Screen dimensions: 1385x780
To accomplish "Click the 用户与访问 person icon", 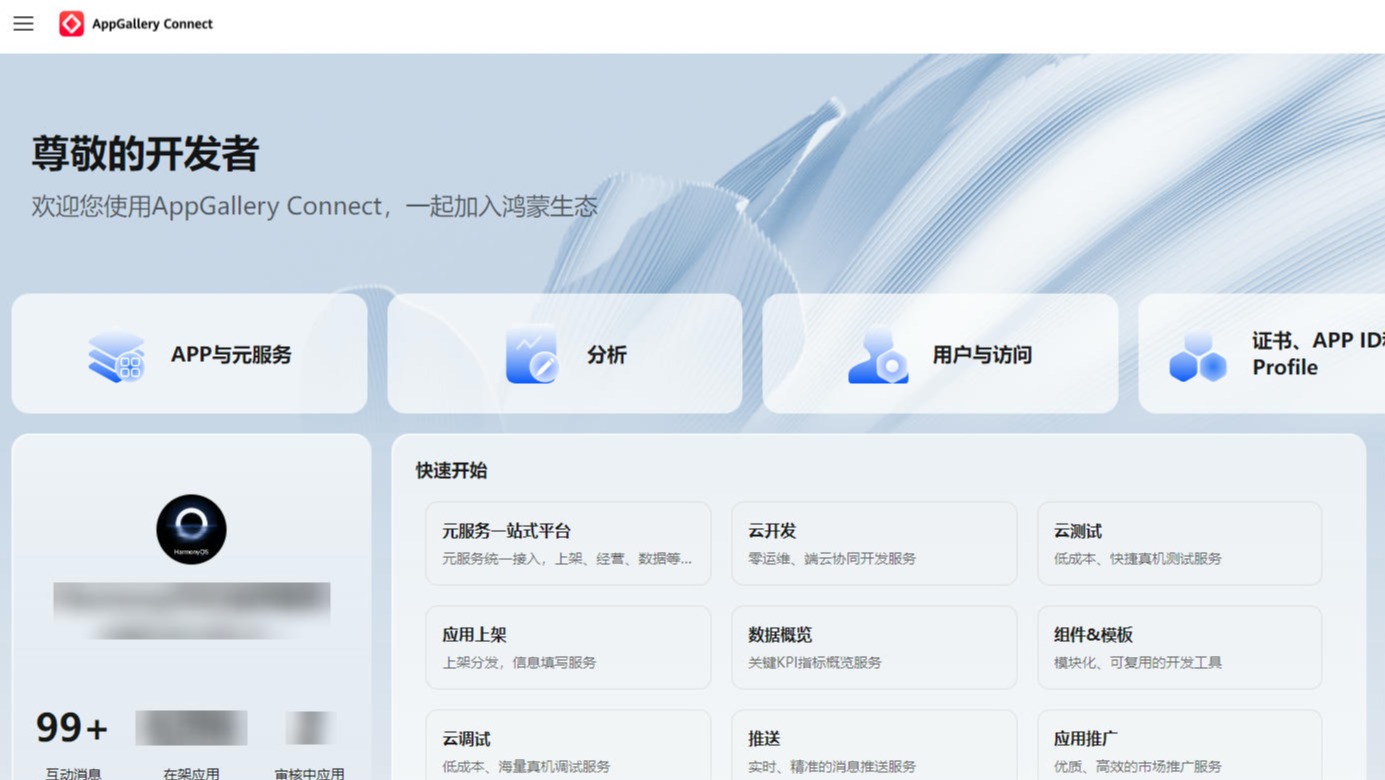I will click(878, 355).
